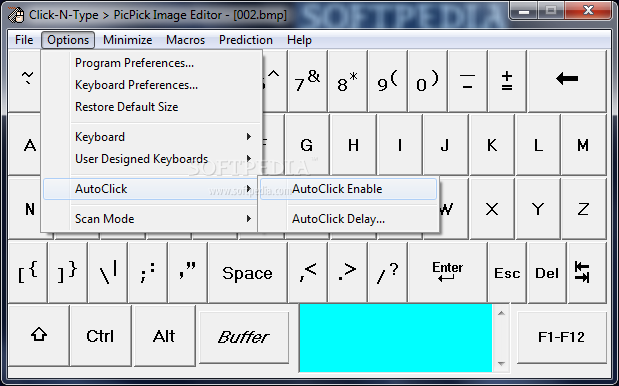Image resolution: width=619 pixels, height=386 pixels.
Task: Switch to the F1-F12 key set
Action: point(561,337)
